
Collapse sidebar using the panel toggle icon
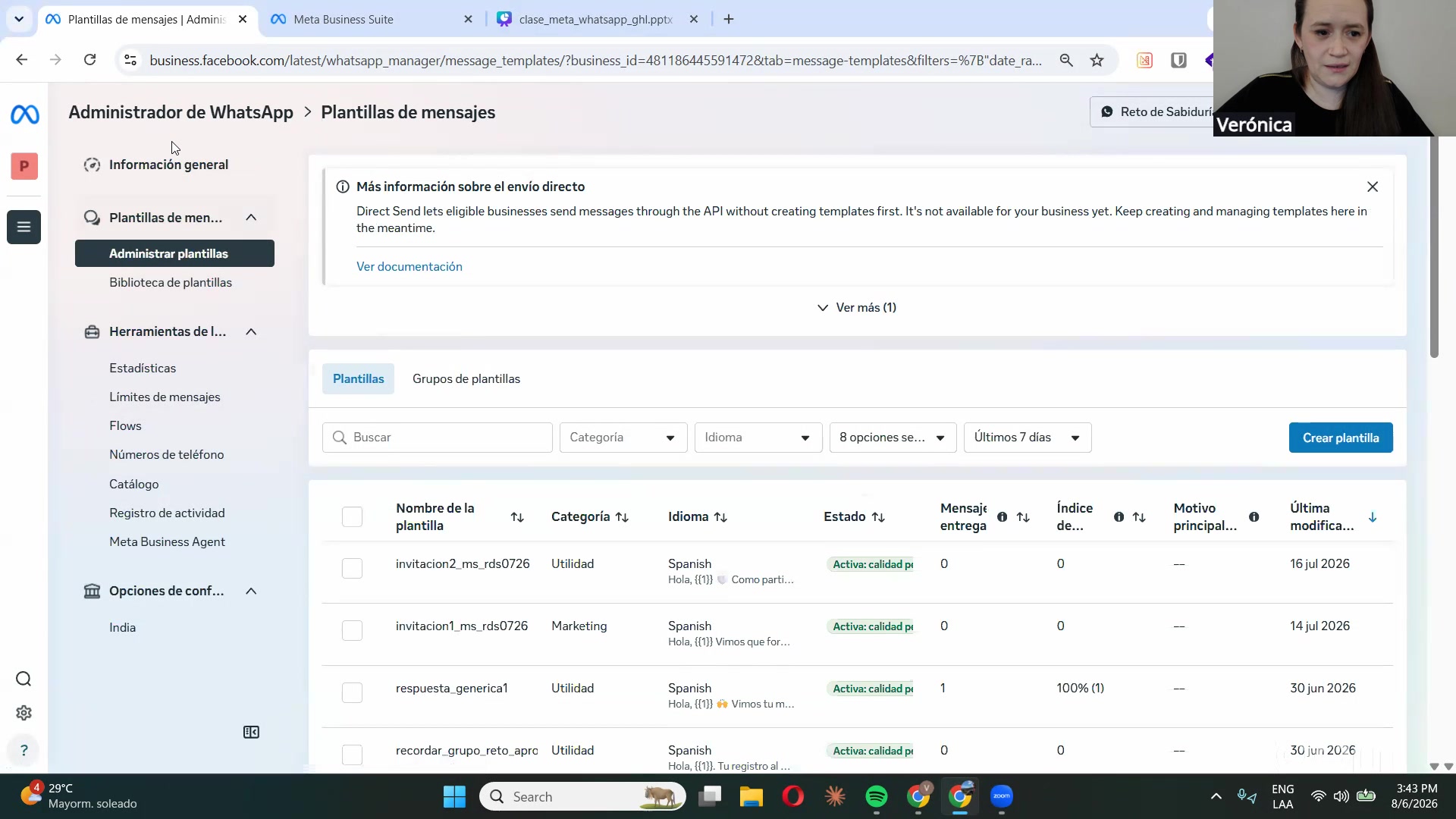251,732
